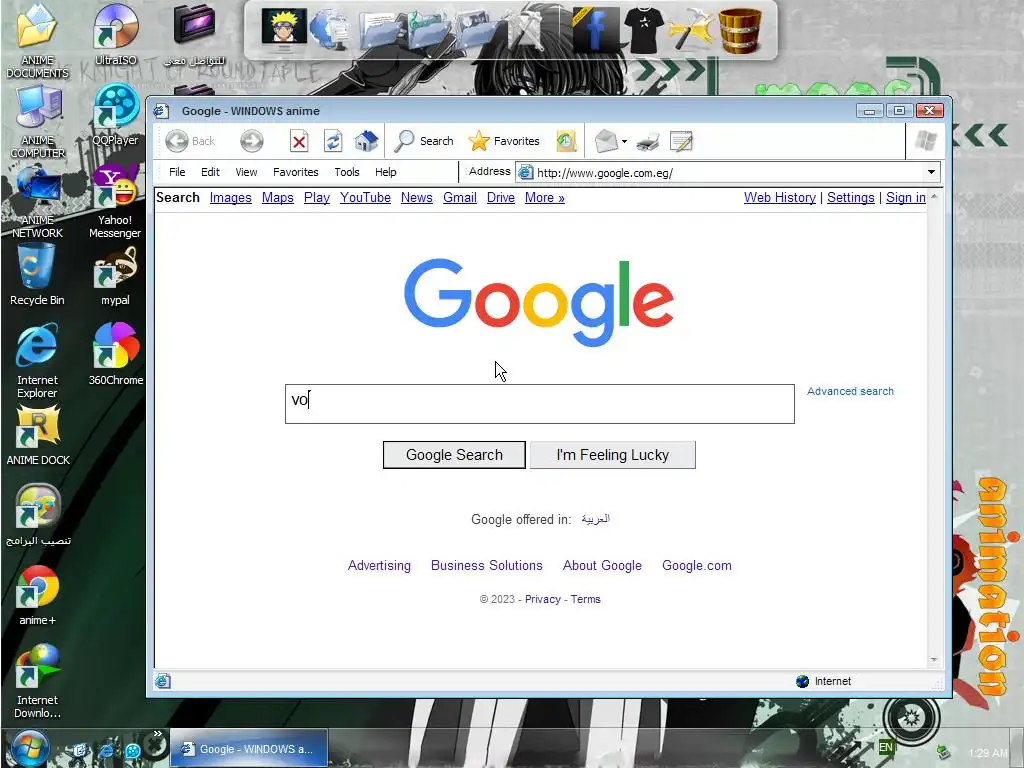Stop page loading with red X icon

299,141
